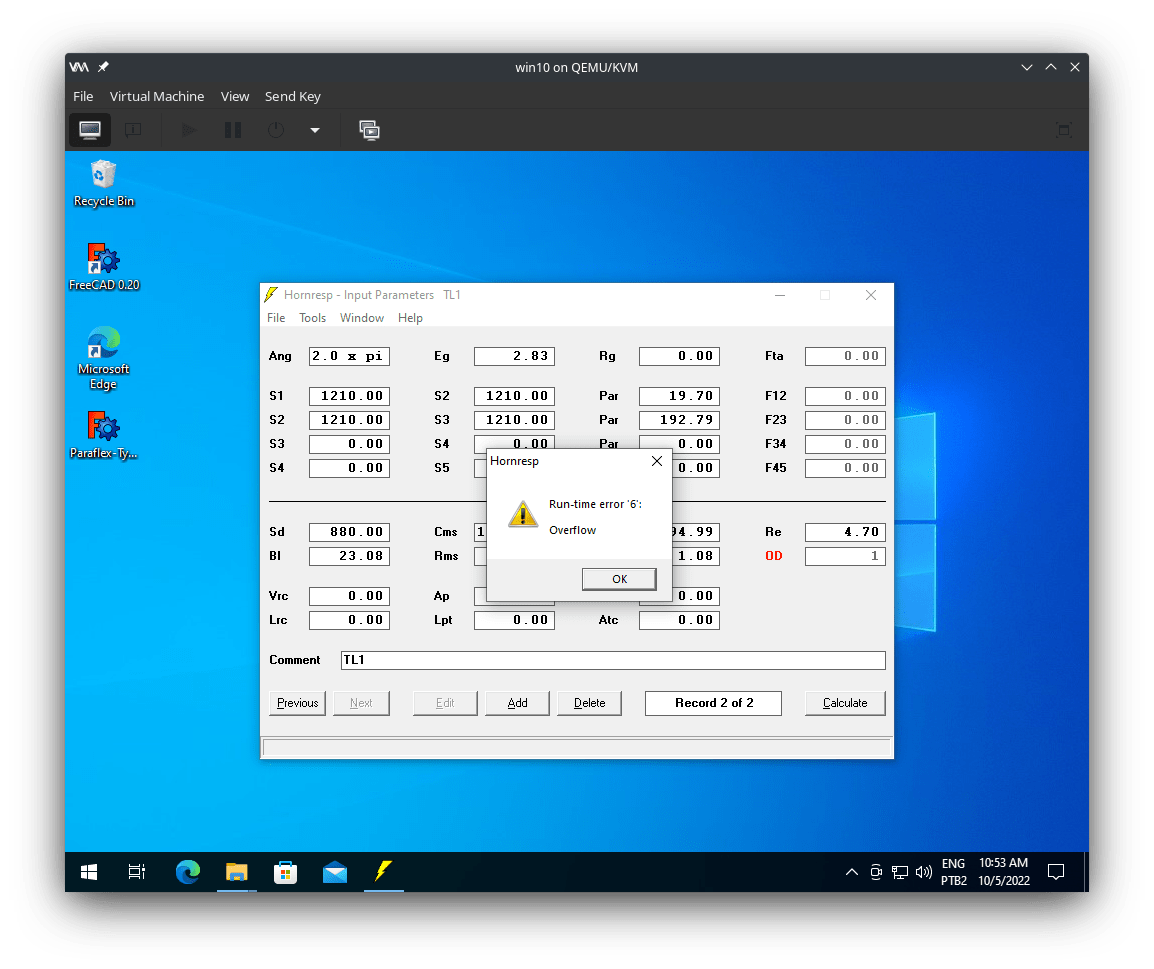Open Task View on the taskbar
The image size is (1154, 969).
click(x=137, y=872)
